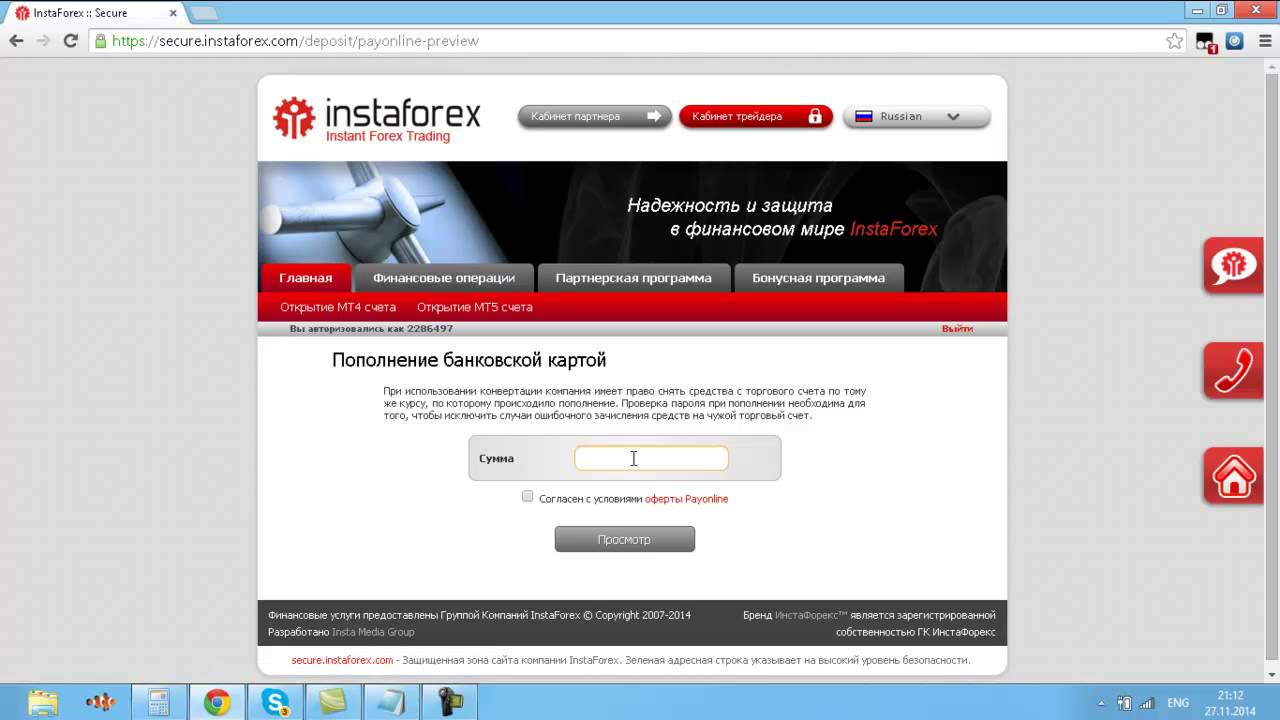Click the network signal tray icon
Viewport: 1280px width, 720px height.
(x=1147, y=703)
